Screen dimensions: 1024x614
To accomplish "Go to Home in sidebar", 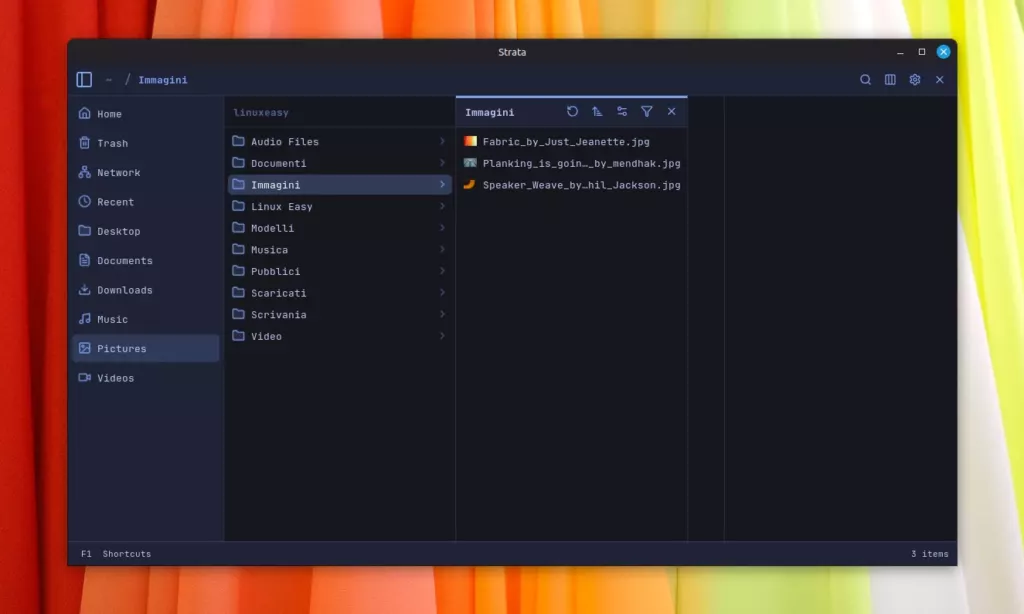I will [x=146, y=114].
